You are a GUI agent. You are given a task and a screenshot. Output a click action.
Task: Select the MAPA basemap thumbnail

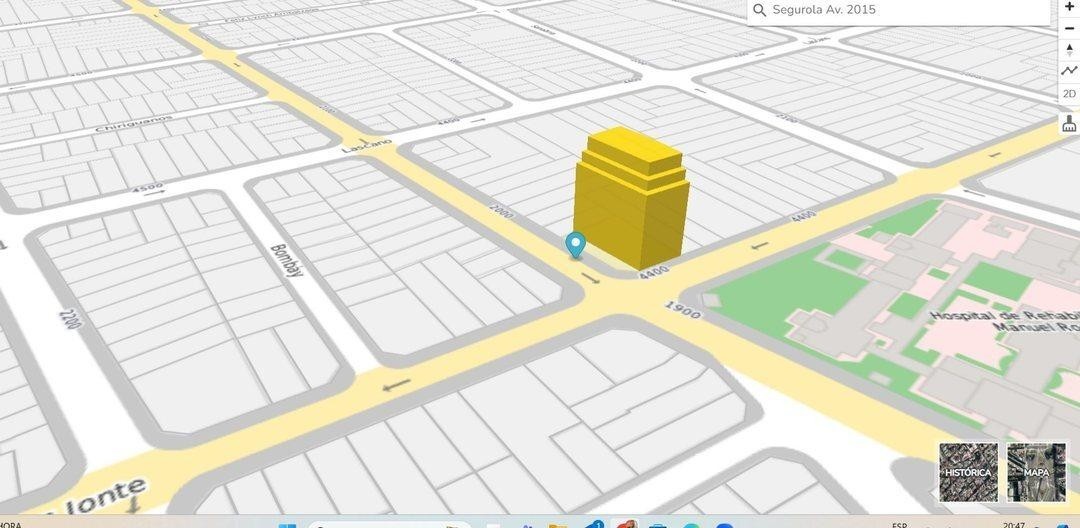(x=1036, y=472)
